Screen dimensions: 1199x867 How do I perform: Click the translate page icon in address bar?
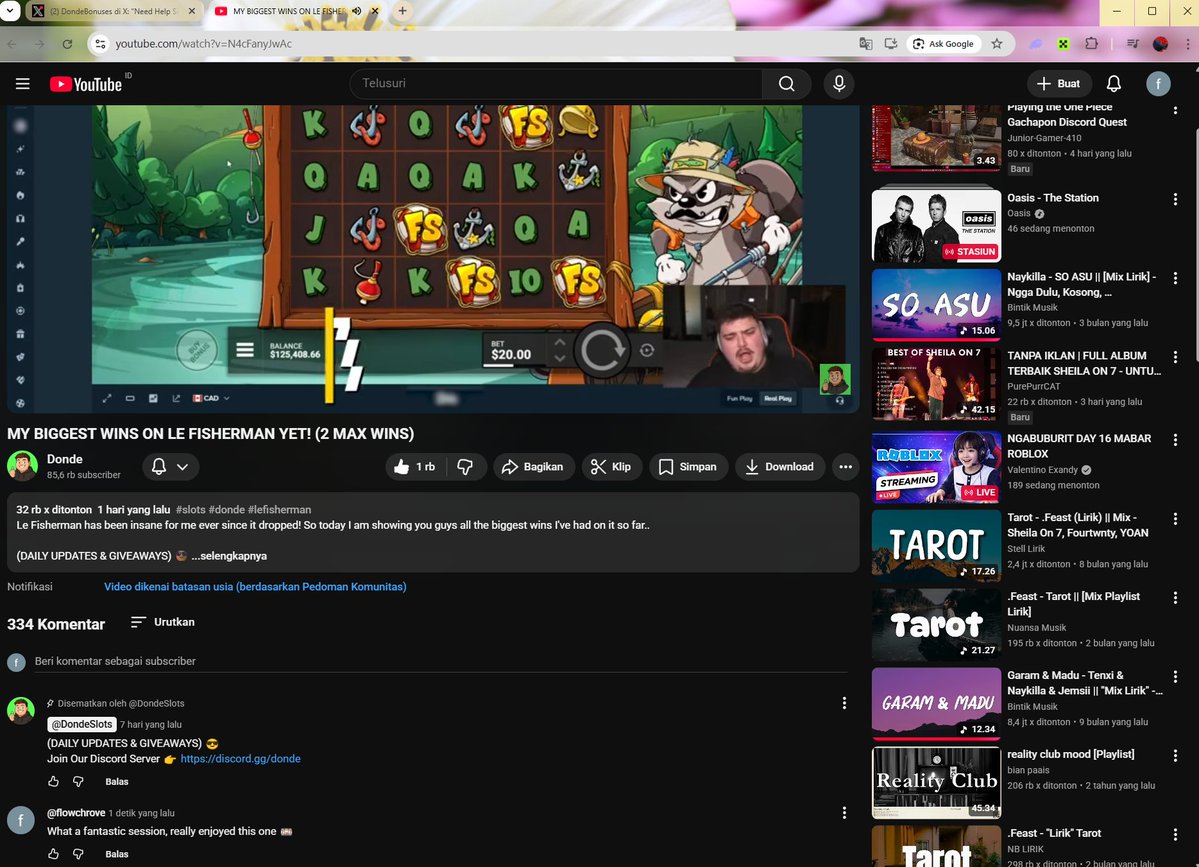[x=866, y=44]
